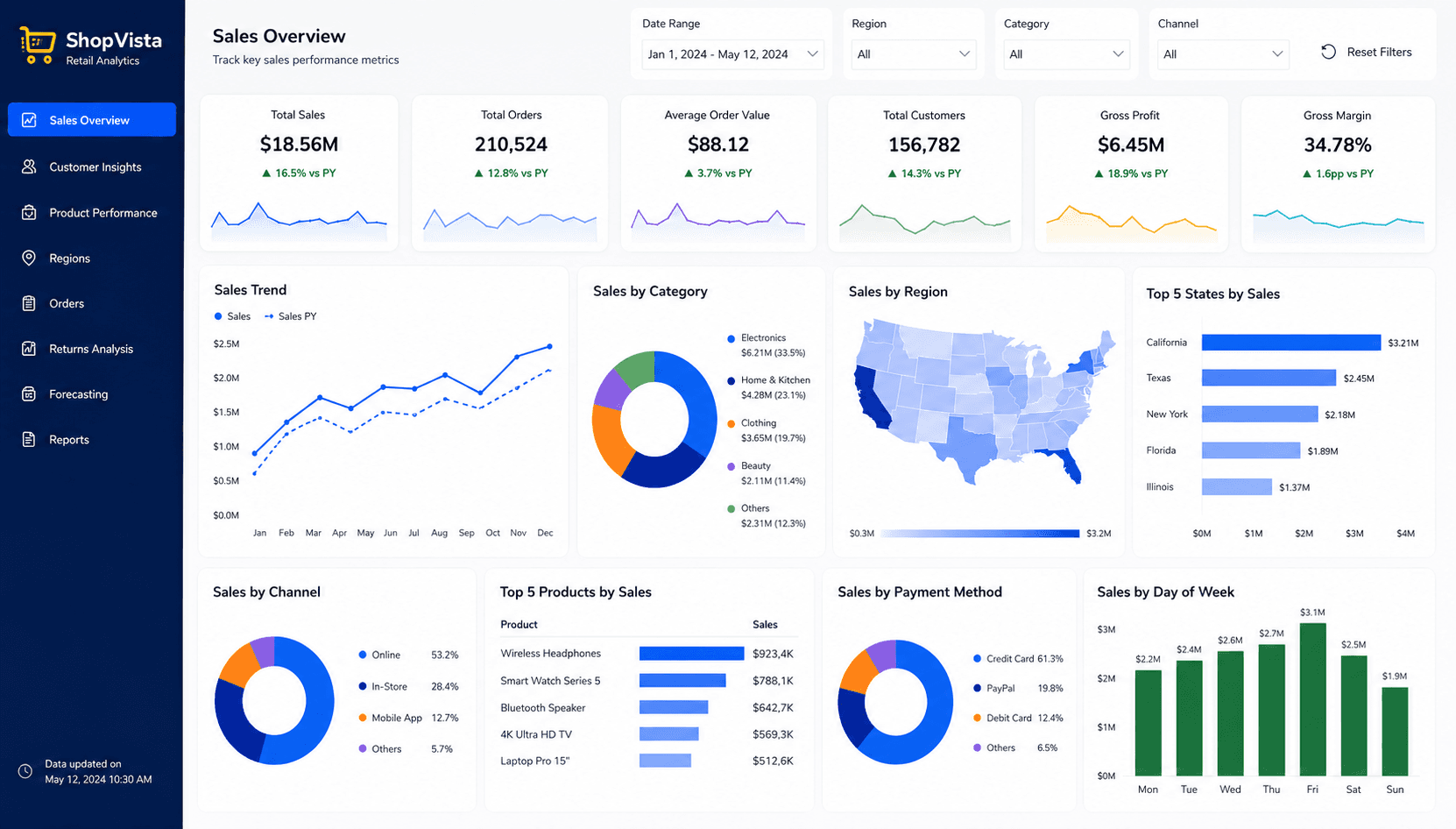Click California on the US map
Screen dimensions: 1456x829
(x=870, y=400)
